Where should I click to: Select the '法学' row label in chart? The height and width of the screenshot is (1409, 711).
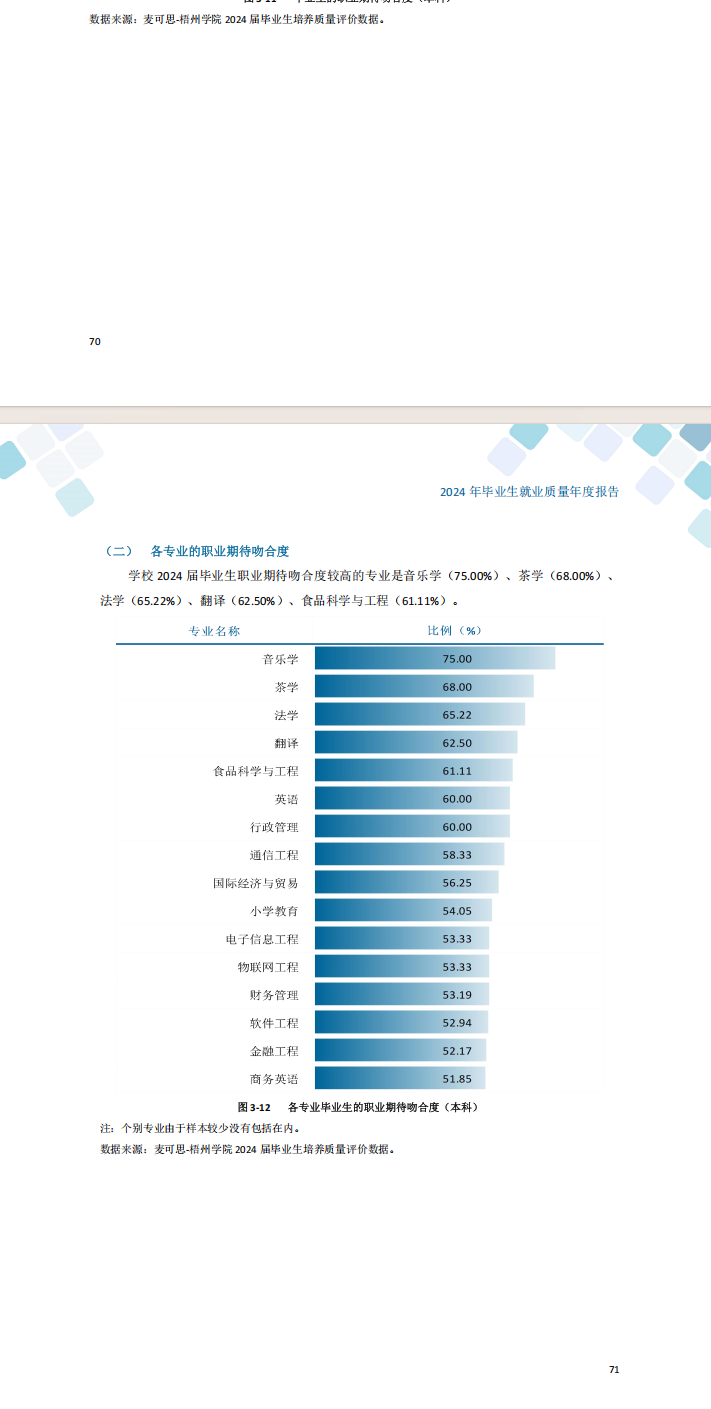point(286,715)
